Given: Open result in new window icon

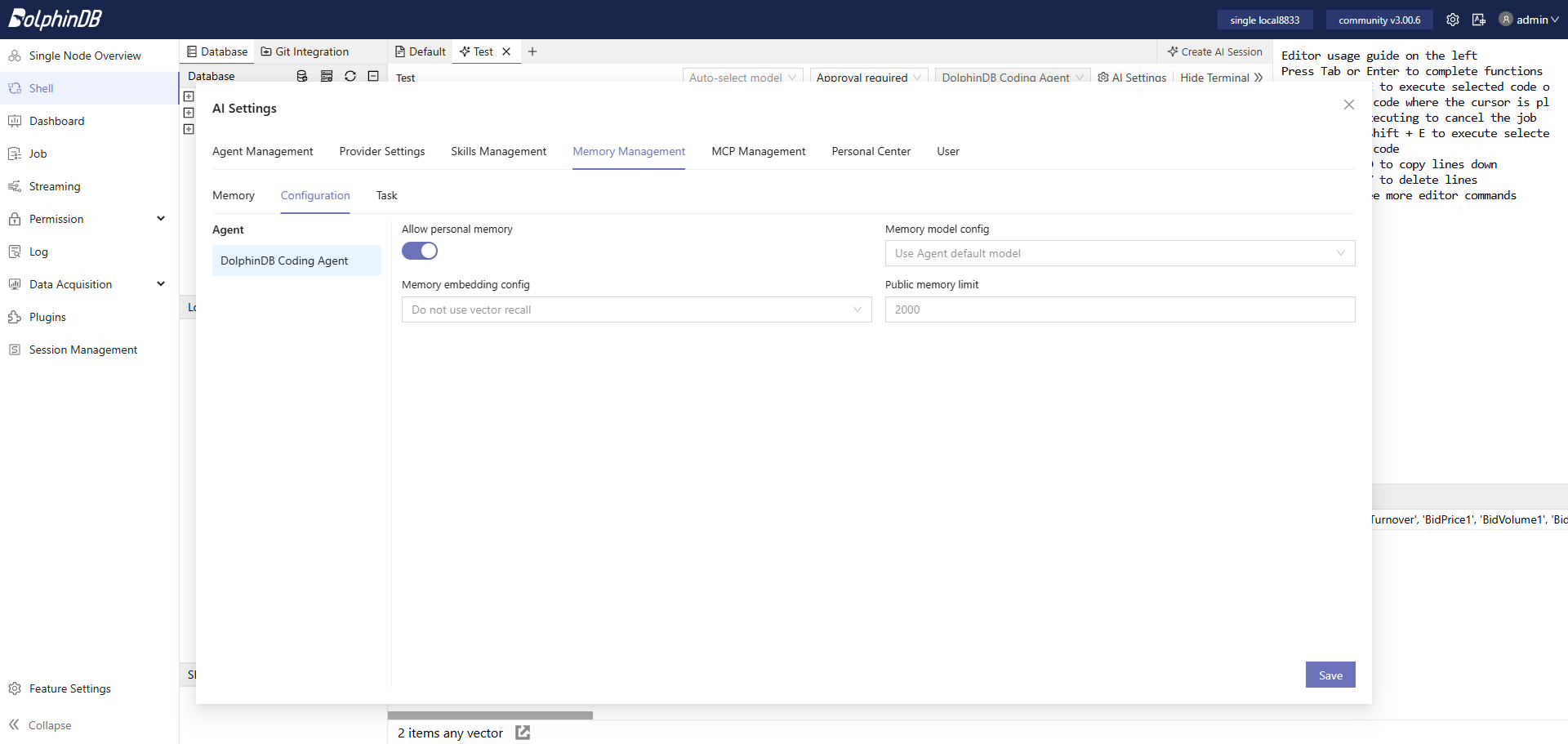Looking at the screenshot, I should pyautogui.click(x=523, y=733).
